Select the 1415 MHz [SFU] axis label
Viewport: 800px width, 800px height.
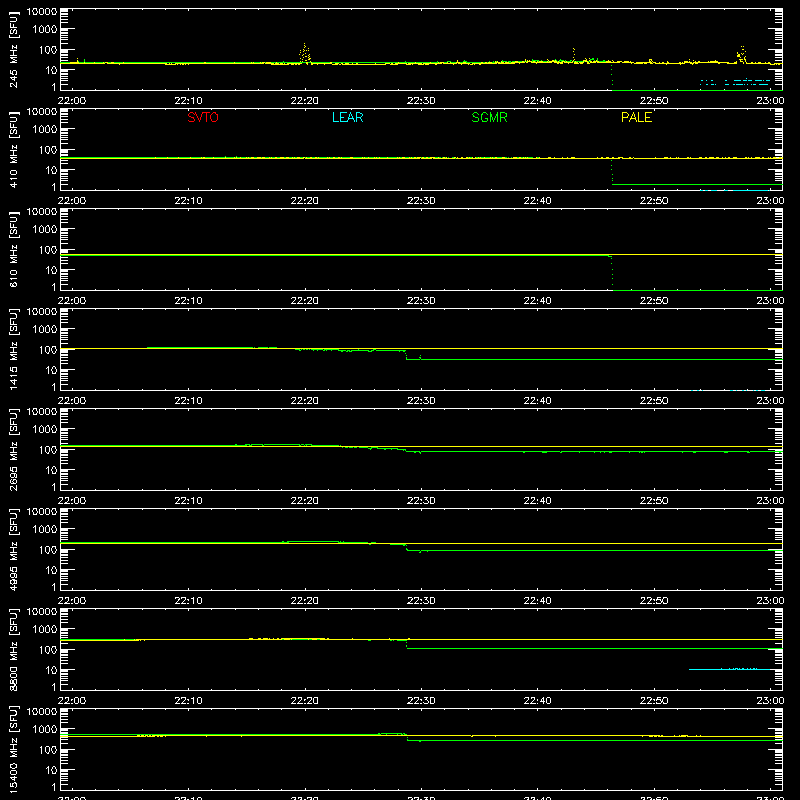[13, 349]
